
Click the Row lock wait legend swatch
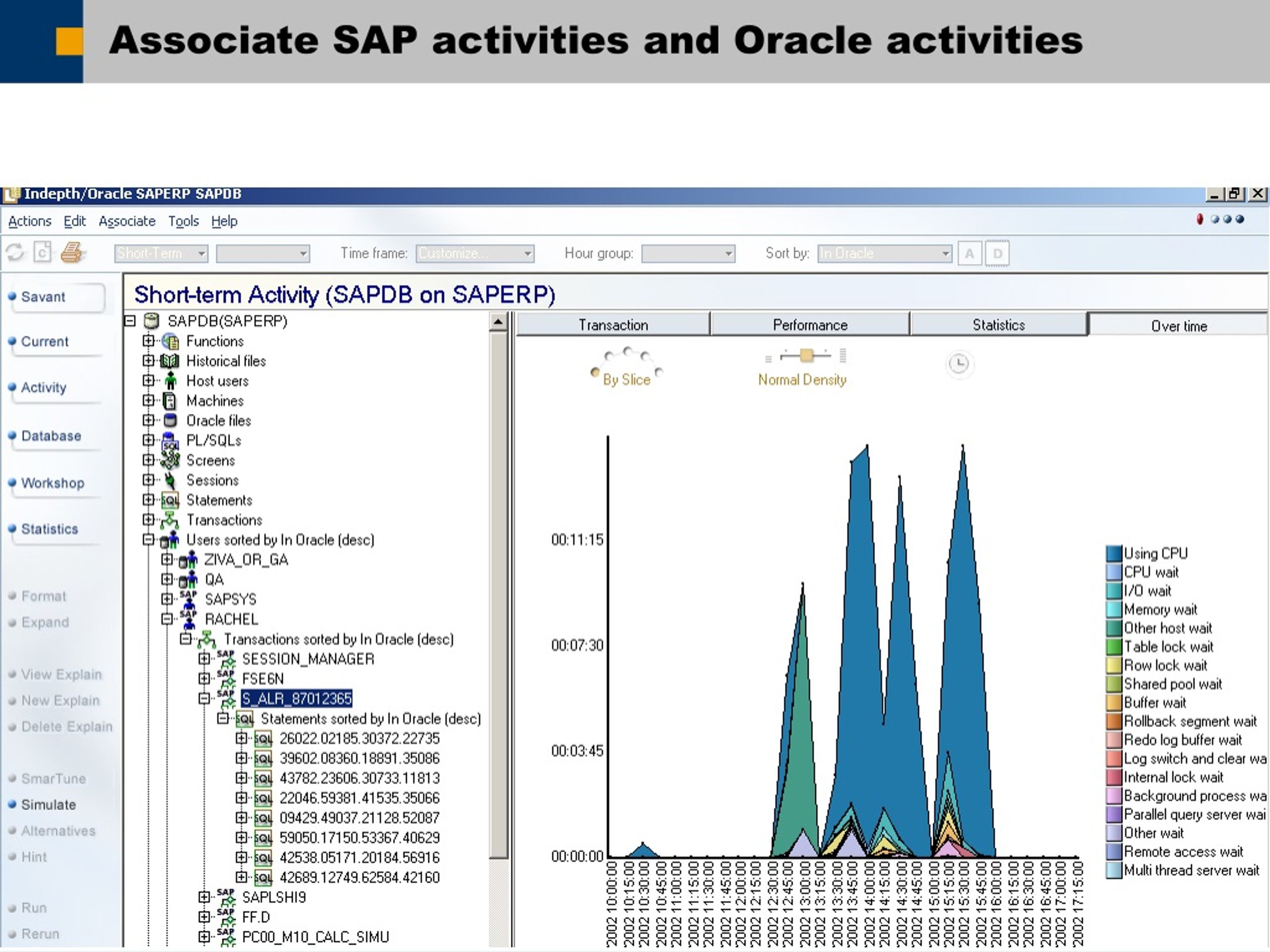click(1113, 665)
